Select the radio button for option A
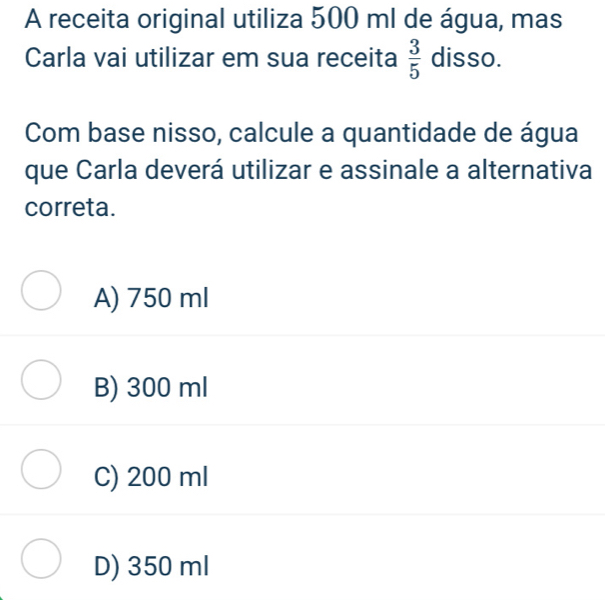Image resolution: width=605 pixels, height=600 pixels. 41,290
